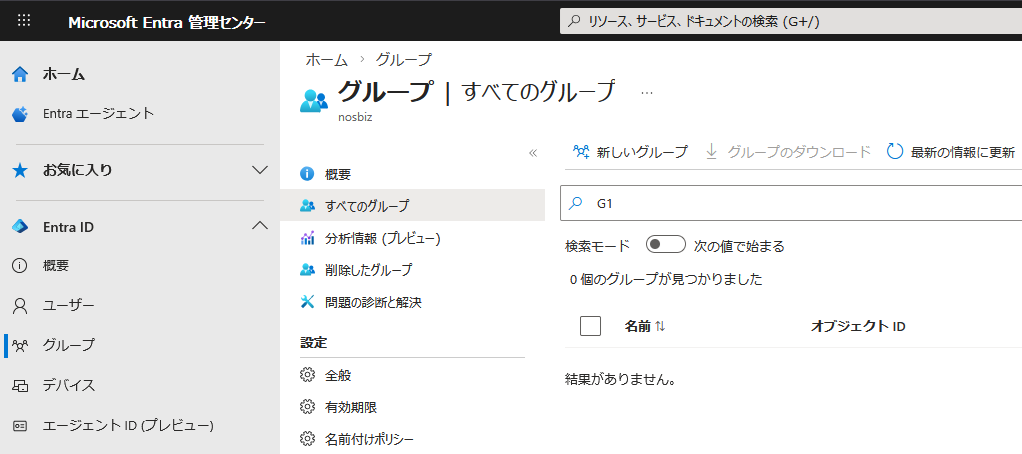Viewport: 1022px width, 454px height.
Task: Click the 問題の診断と解決 wrench icon
Action: click(307, 302)
